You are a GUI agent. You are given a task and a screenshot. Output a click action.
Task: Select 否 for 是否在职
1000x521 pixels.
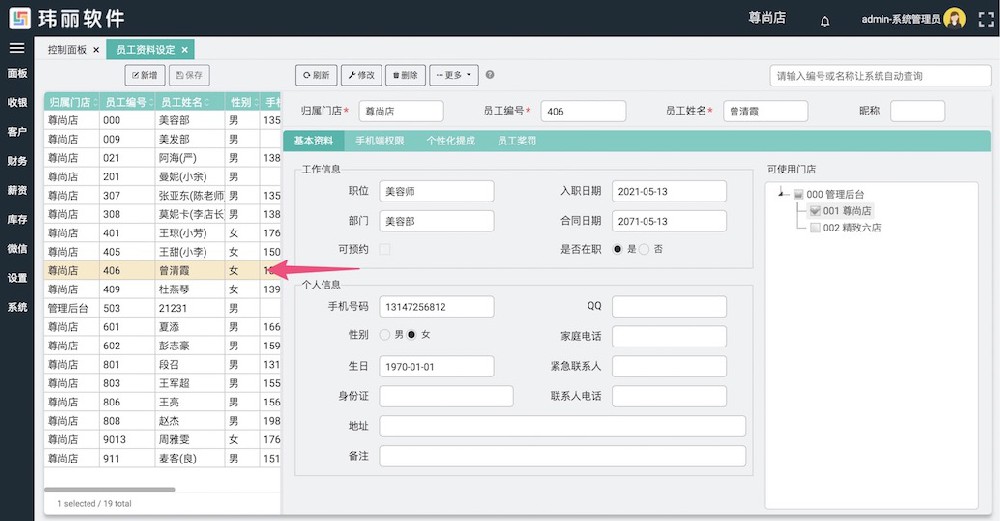[x=644, y=249]
